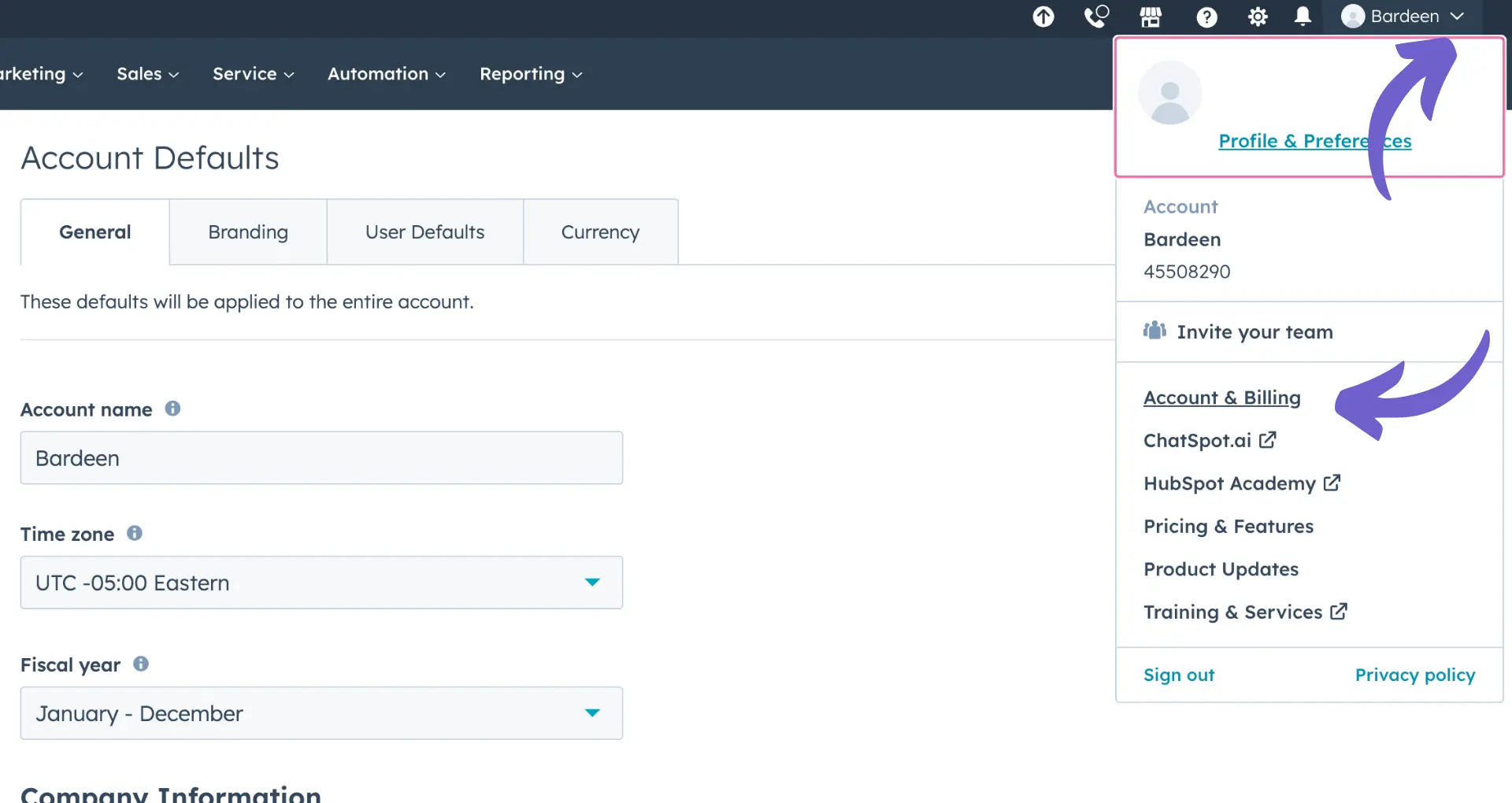Expand the Marketing navigation menu

42,74
